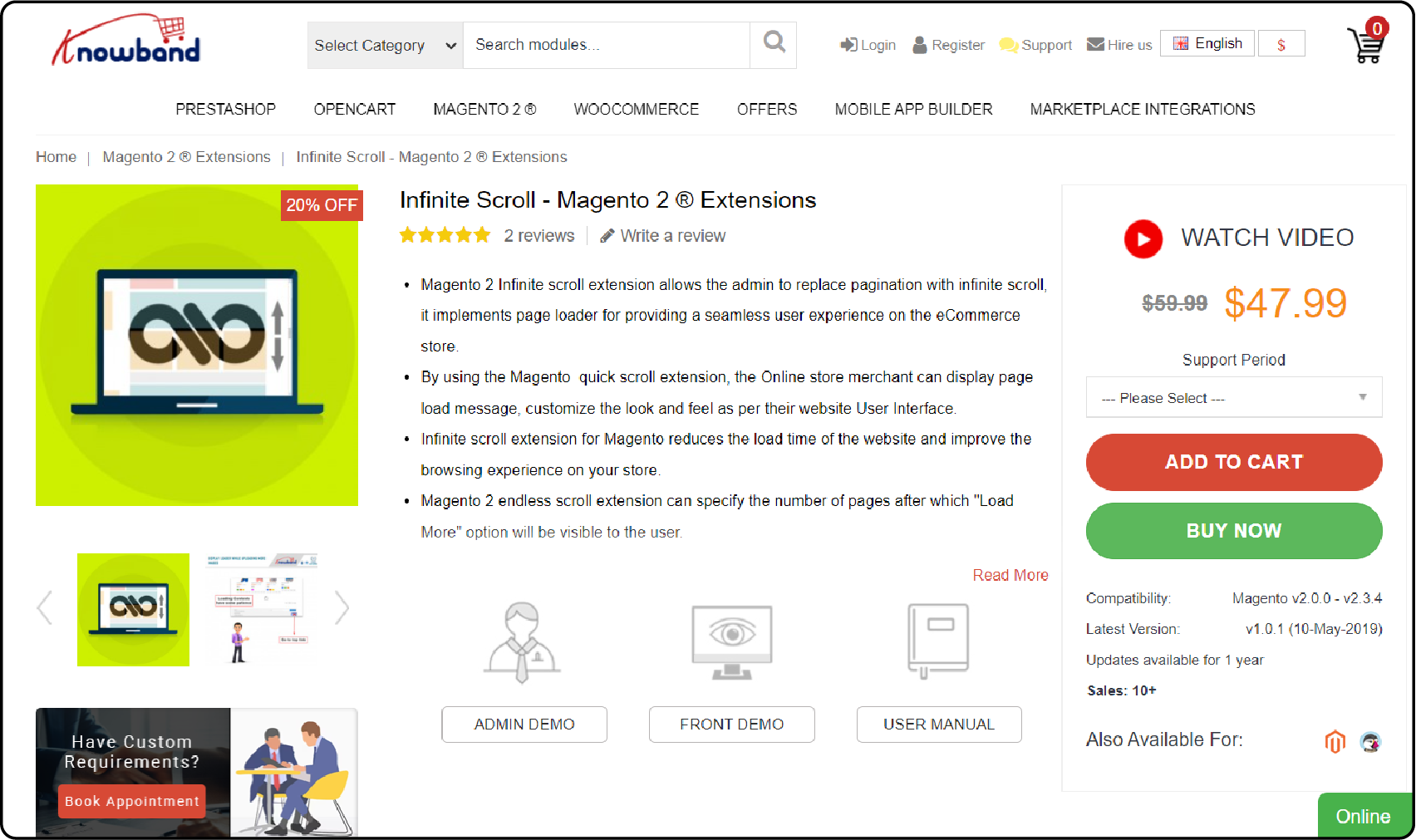
Task: Open the Support link
Action: (x=1035, y=45)
